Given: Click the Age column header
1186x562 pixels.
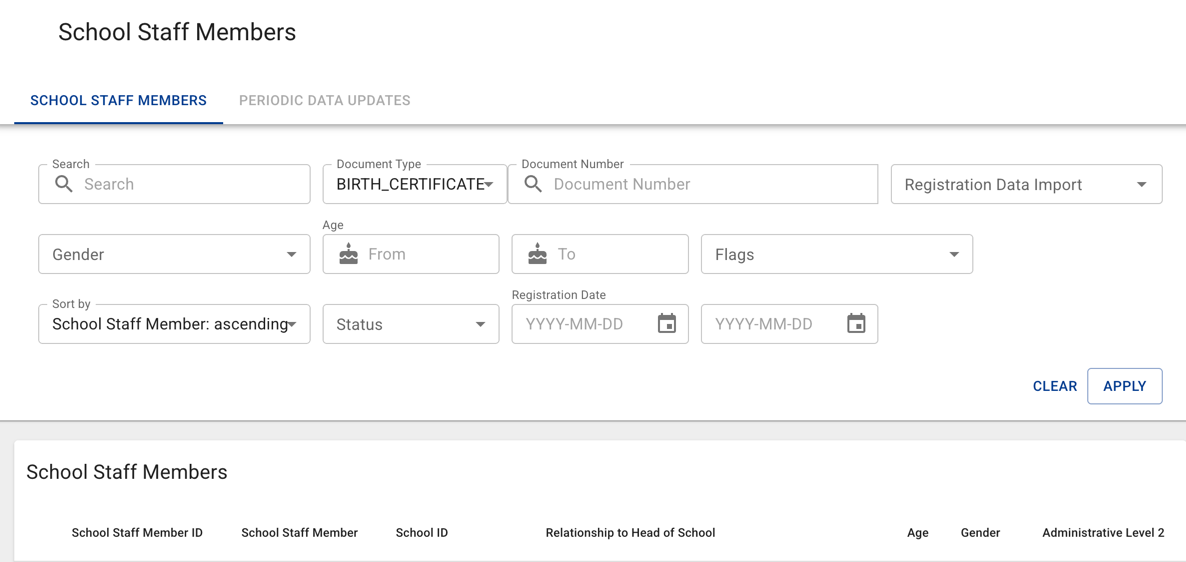Looking at the screenshot, I should click(x=917, y=533).
